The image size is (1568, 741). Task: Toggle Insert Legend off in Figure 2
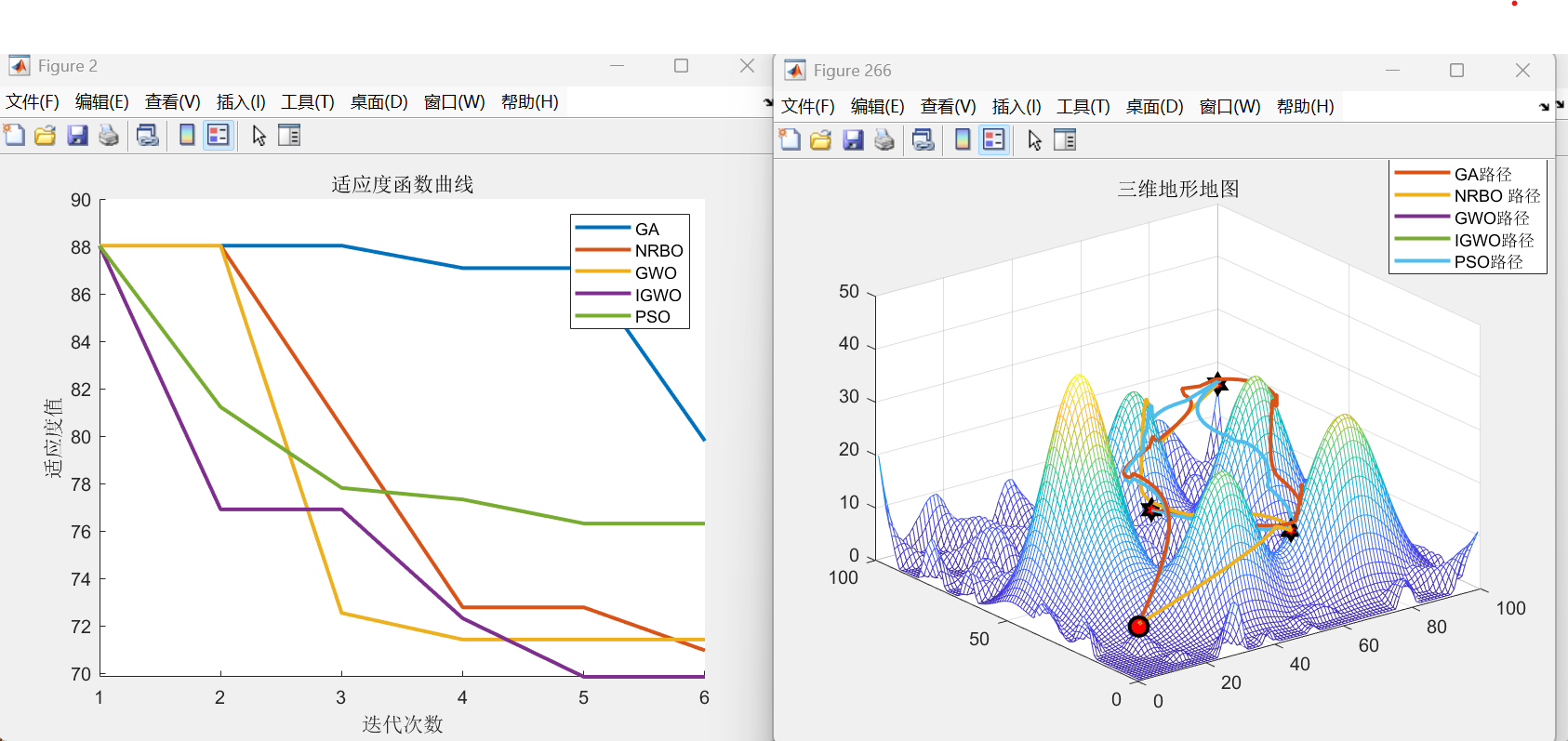pyautogui.click(x=219, y=136)
